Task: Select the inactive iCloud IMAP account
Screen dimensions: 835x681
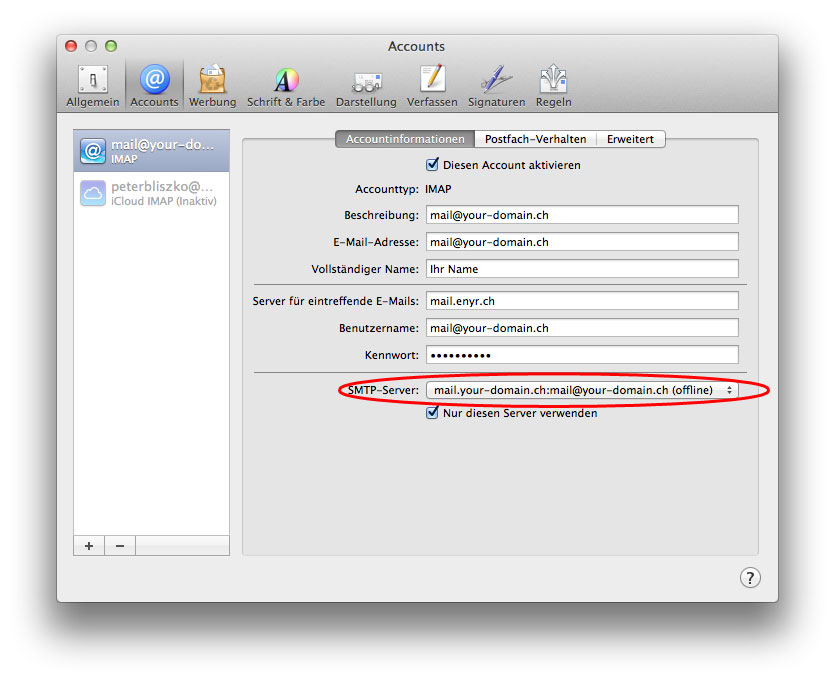Action: 151,193
